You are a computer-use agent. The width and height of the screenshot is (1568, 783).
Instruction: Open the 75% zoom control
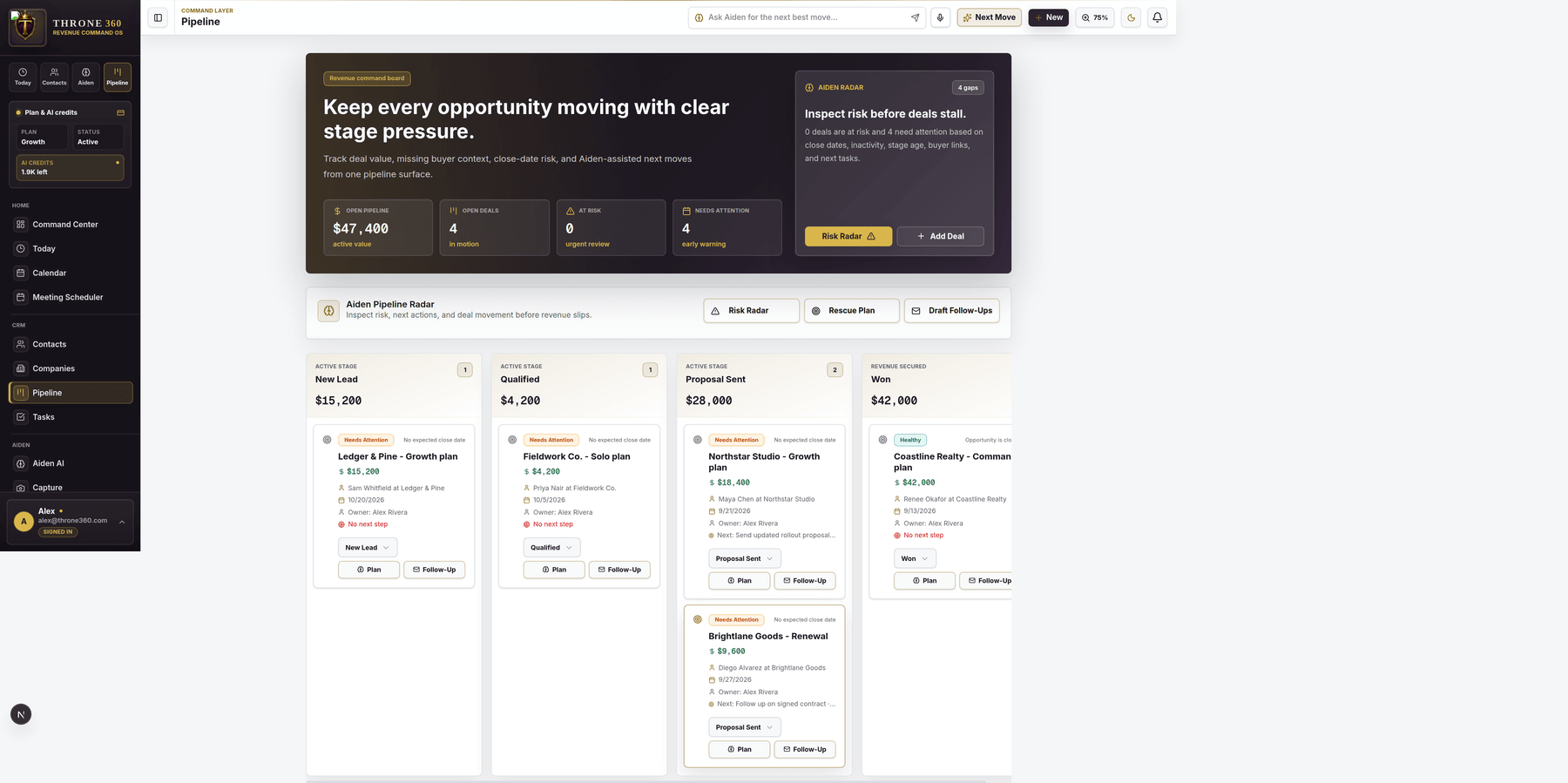(x=1095, y=17)
